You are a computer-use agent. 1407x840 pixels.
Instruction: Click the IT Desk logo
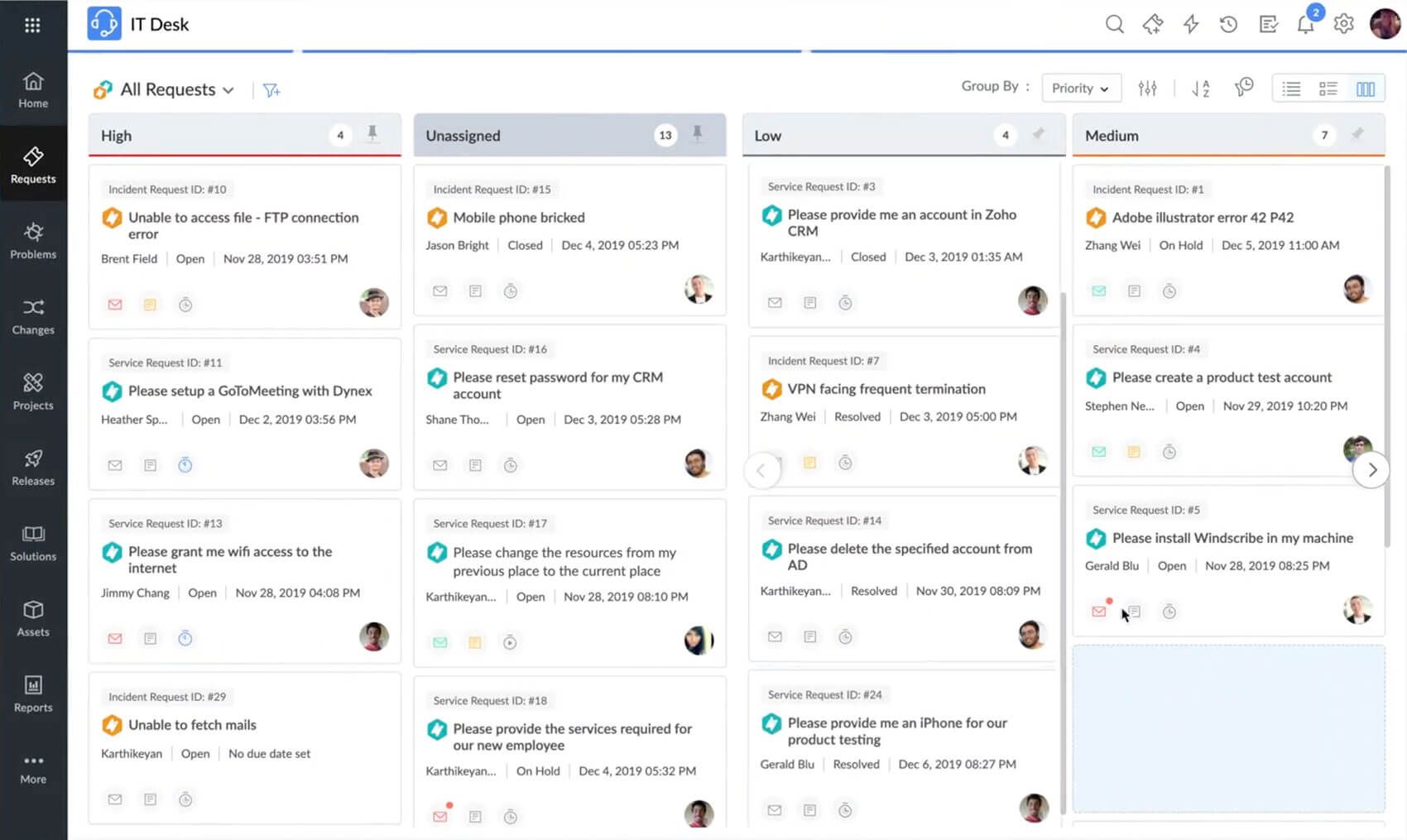[104, 24]
